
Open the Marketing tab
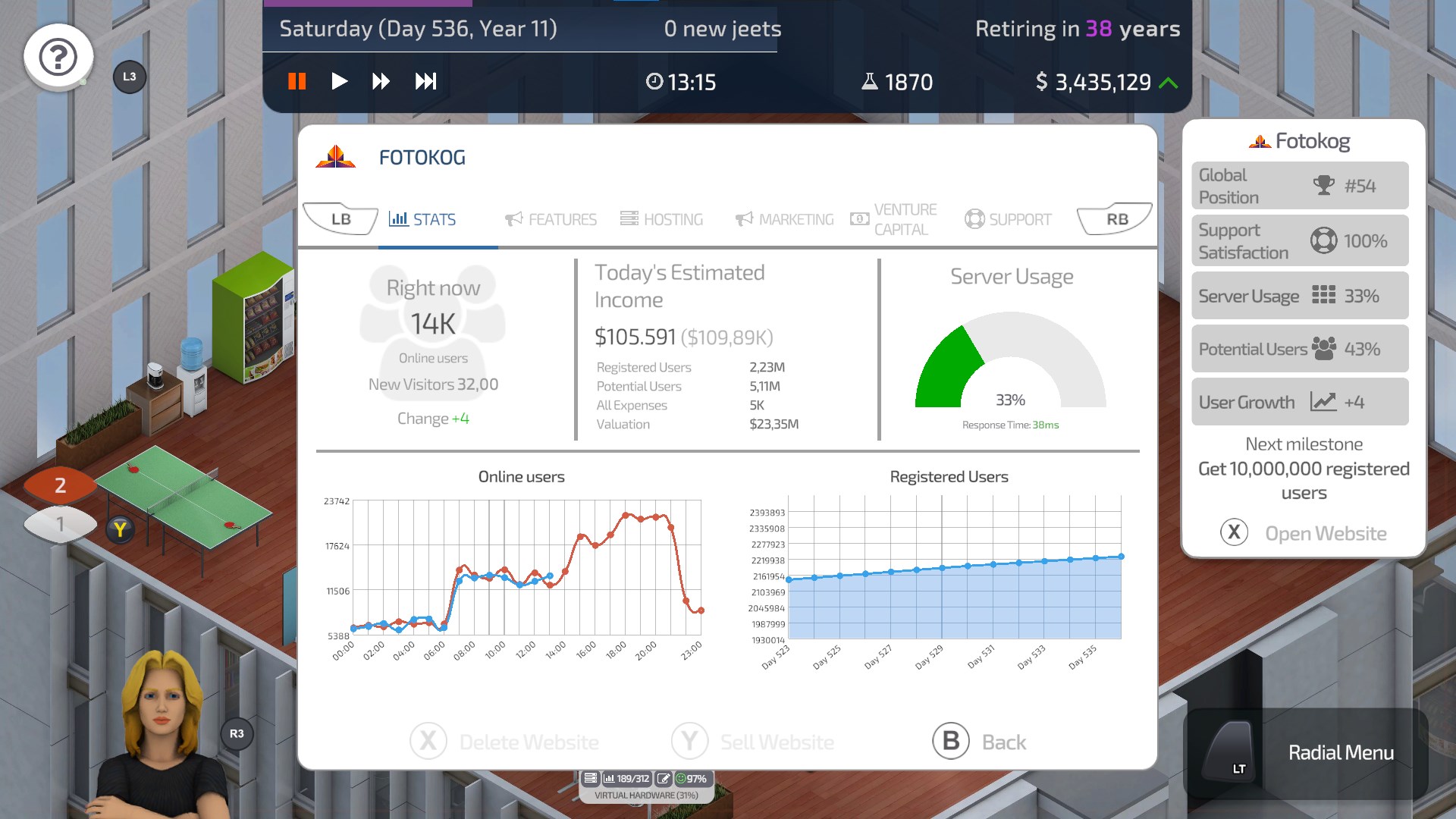[785, 219]
